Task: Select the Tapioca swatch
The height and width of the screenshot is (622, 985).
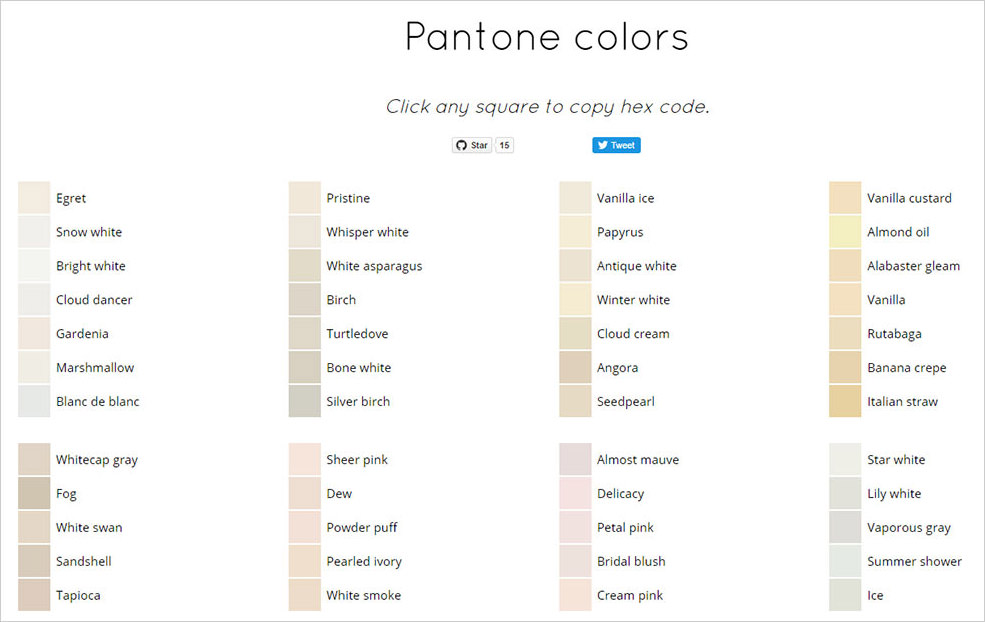Action: 33,595
